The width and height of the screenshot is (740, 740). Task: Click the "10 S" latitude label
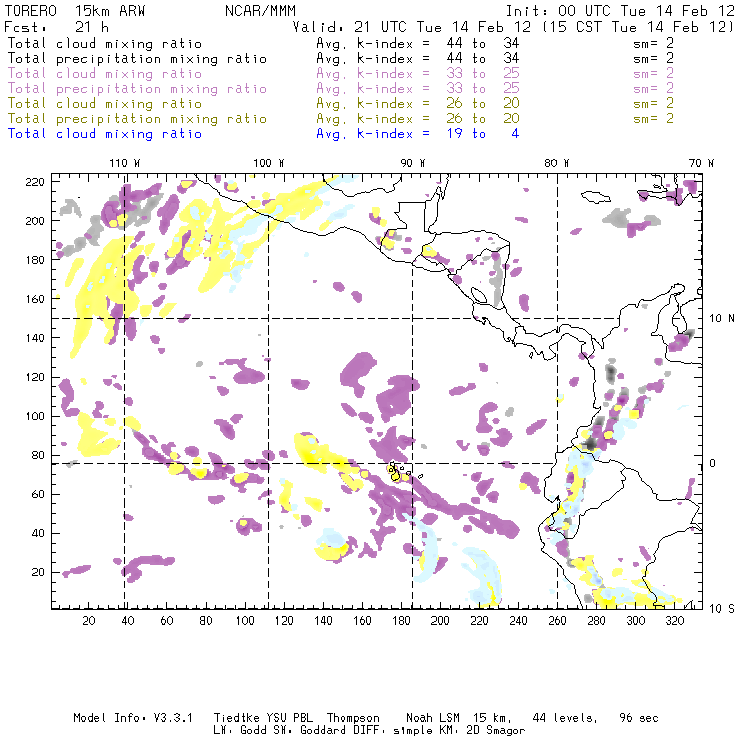pyautogui.click(x=722, y=609)
